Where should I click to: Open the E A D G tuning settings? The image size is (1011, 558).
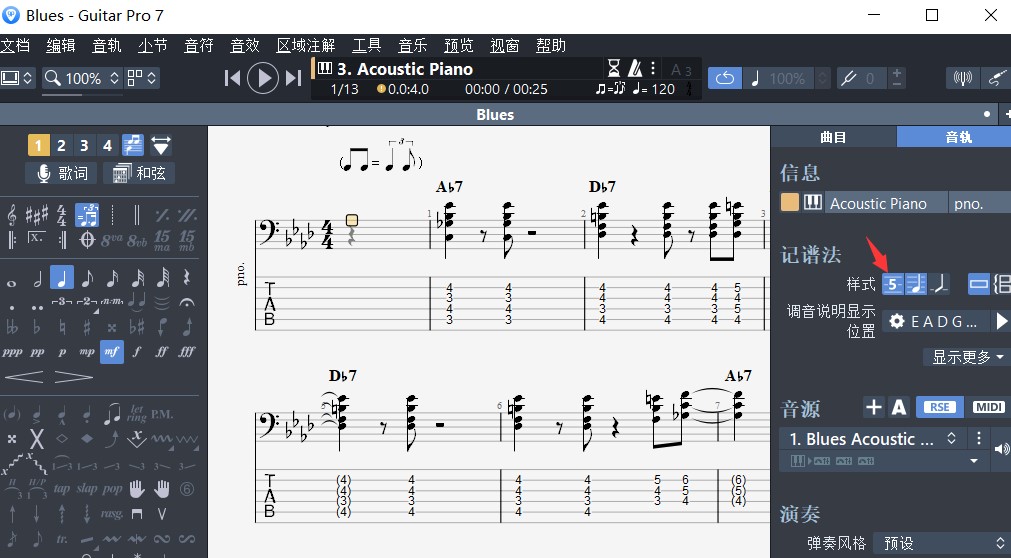tap(935, 321)
